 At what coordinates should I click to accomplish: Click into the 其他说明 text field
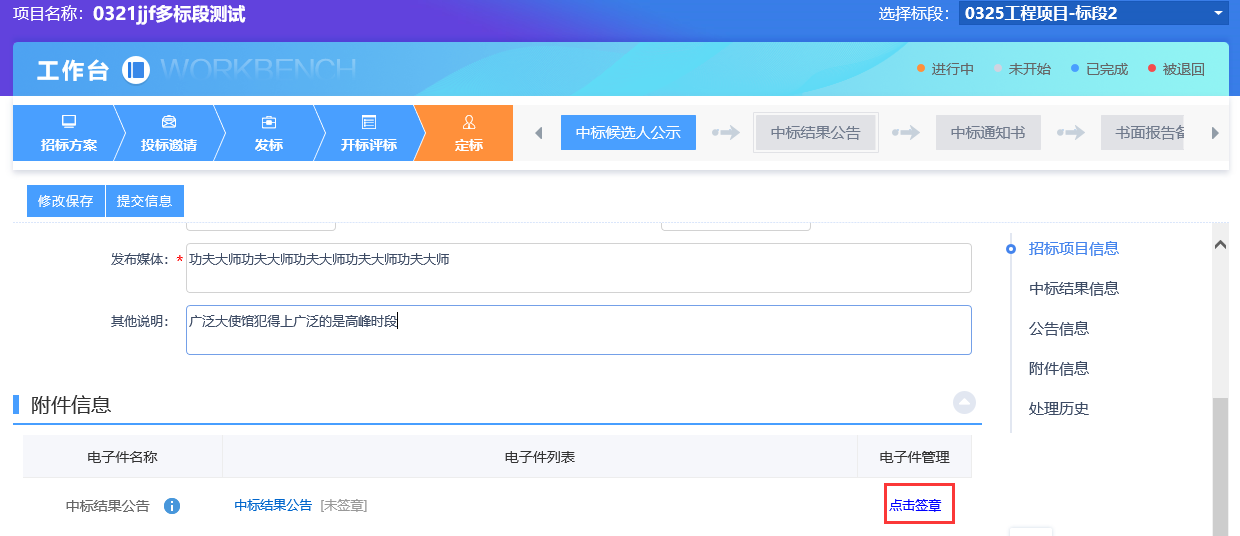click(x=578, y=330)
